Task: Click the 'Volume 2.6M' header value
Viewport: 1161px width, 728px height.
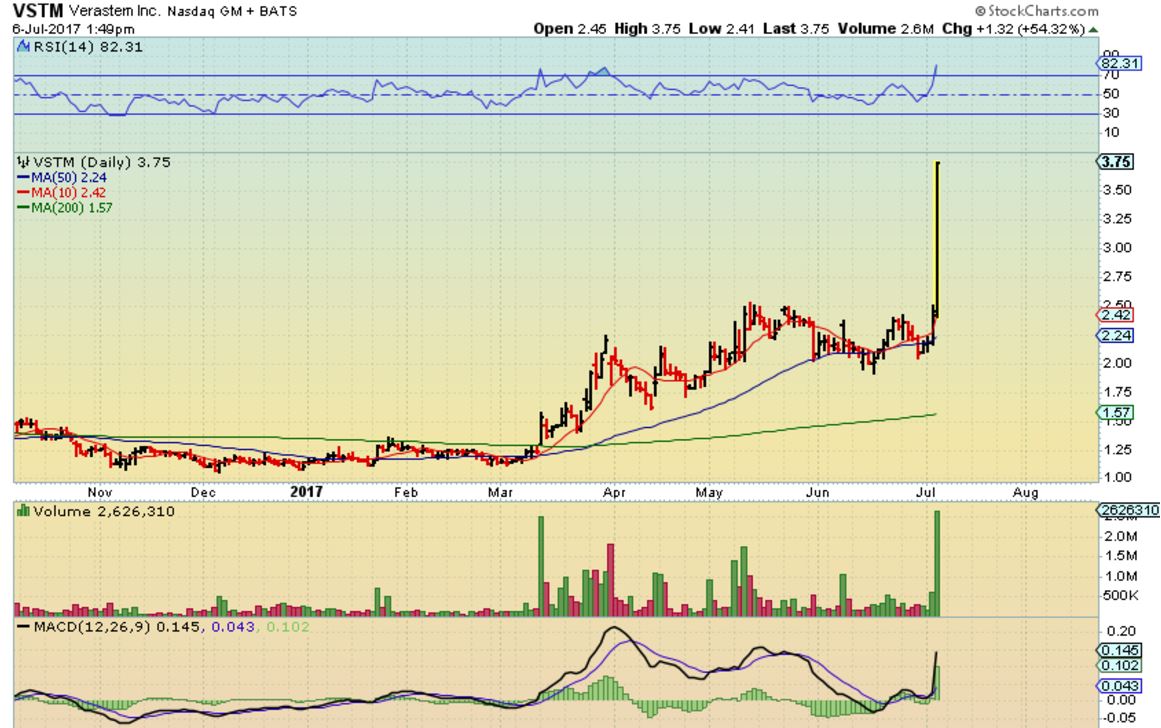Action: click(886, 29)
